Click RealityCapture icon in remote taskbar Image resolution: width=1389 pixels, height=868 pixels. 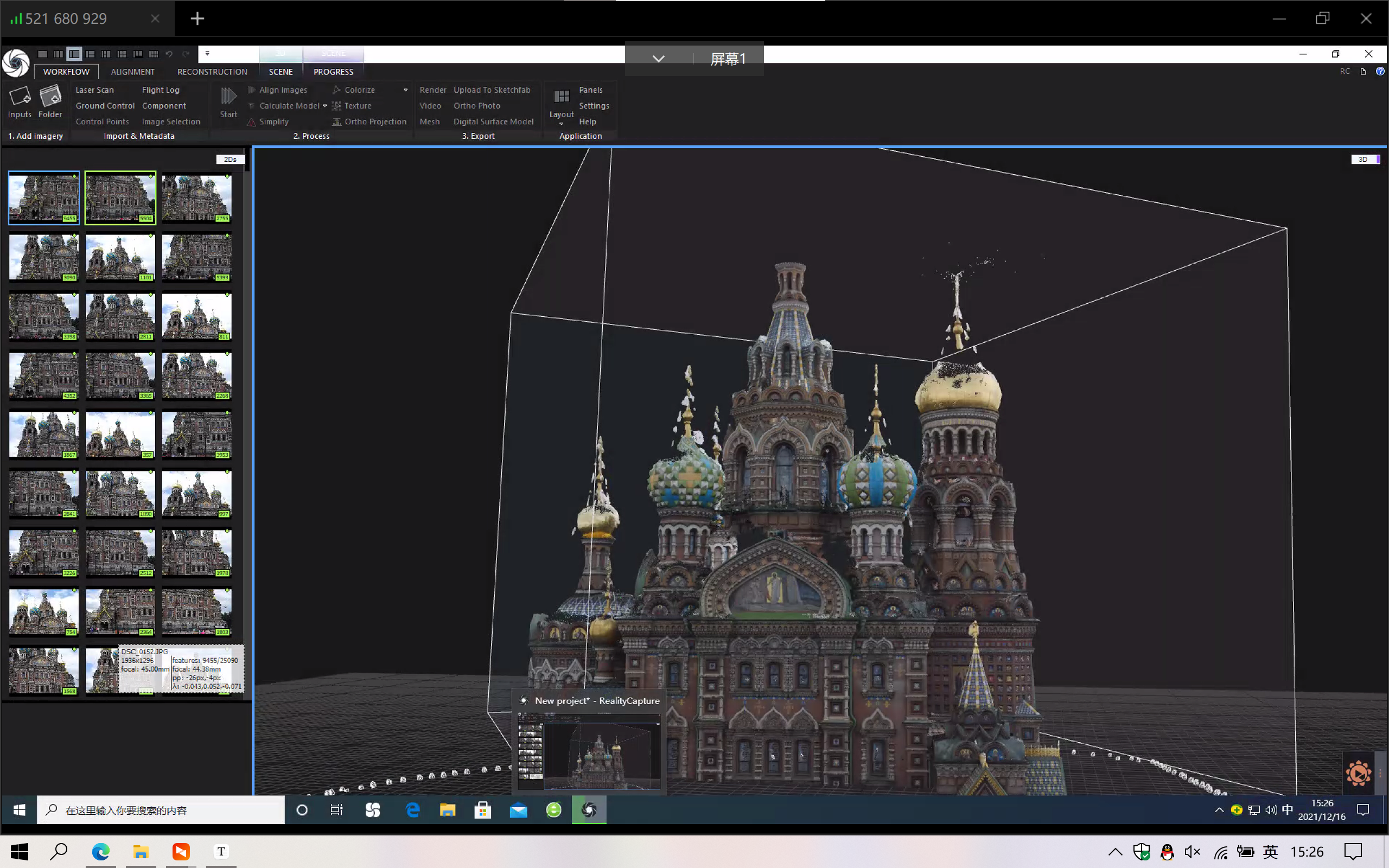tap(589, 809)
